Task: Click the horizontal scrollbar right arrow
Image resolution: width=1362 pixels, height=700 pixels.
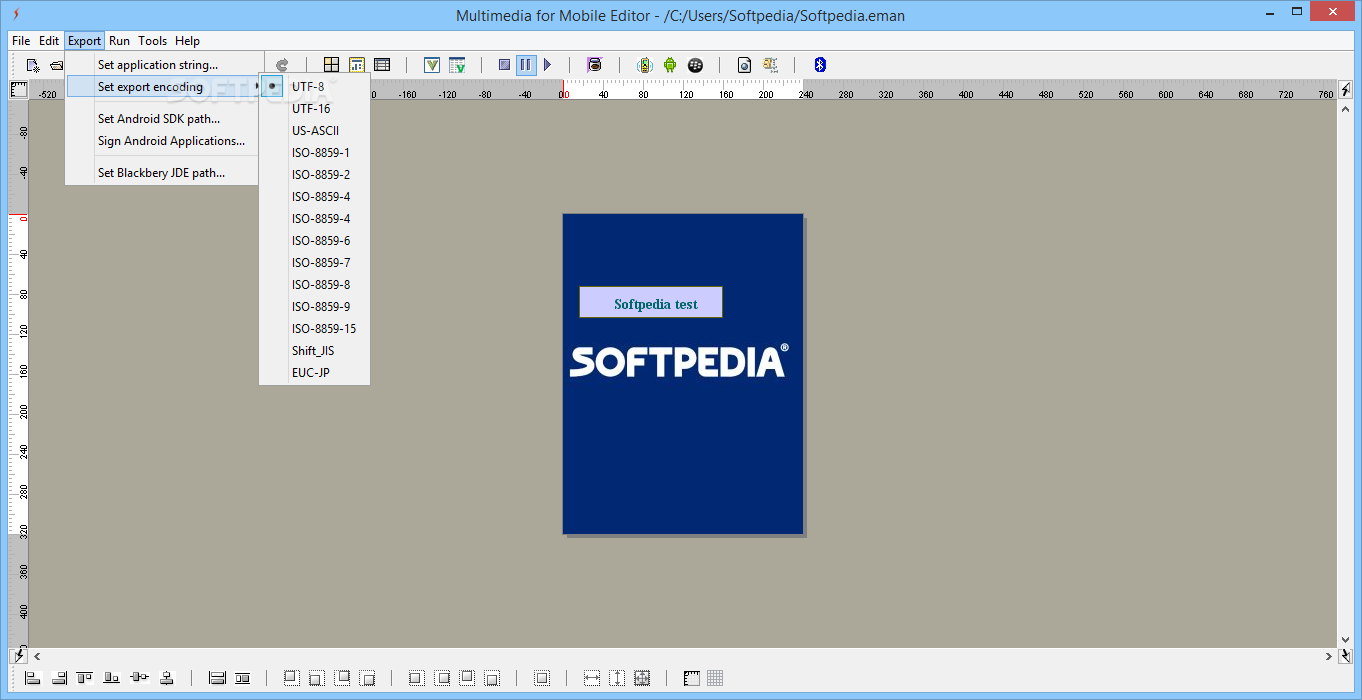Action: click(1329, 657)
